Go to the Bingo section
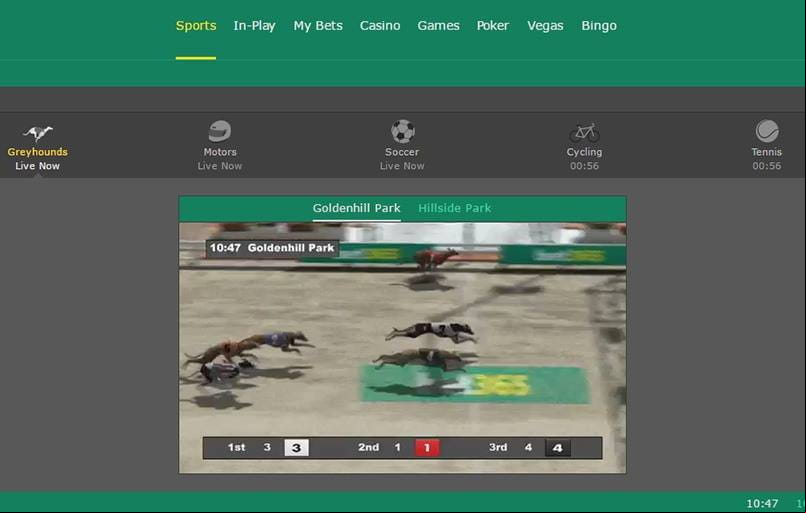 pos(599,26)
